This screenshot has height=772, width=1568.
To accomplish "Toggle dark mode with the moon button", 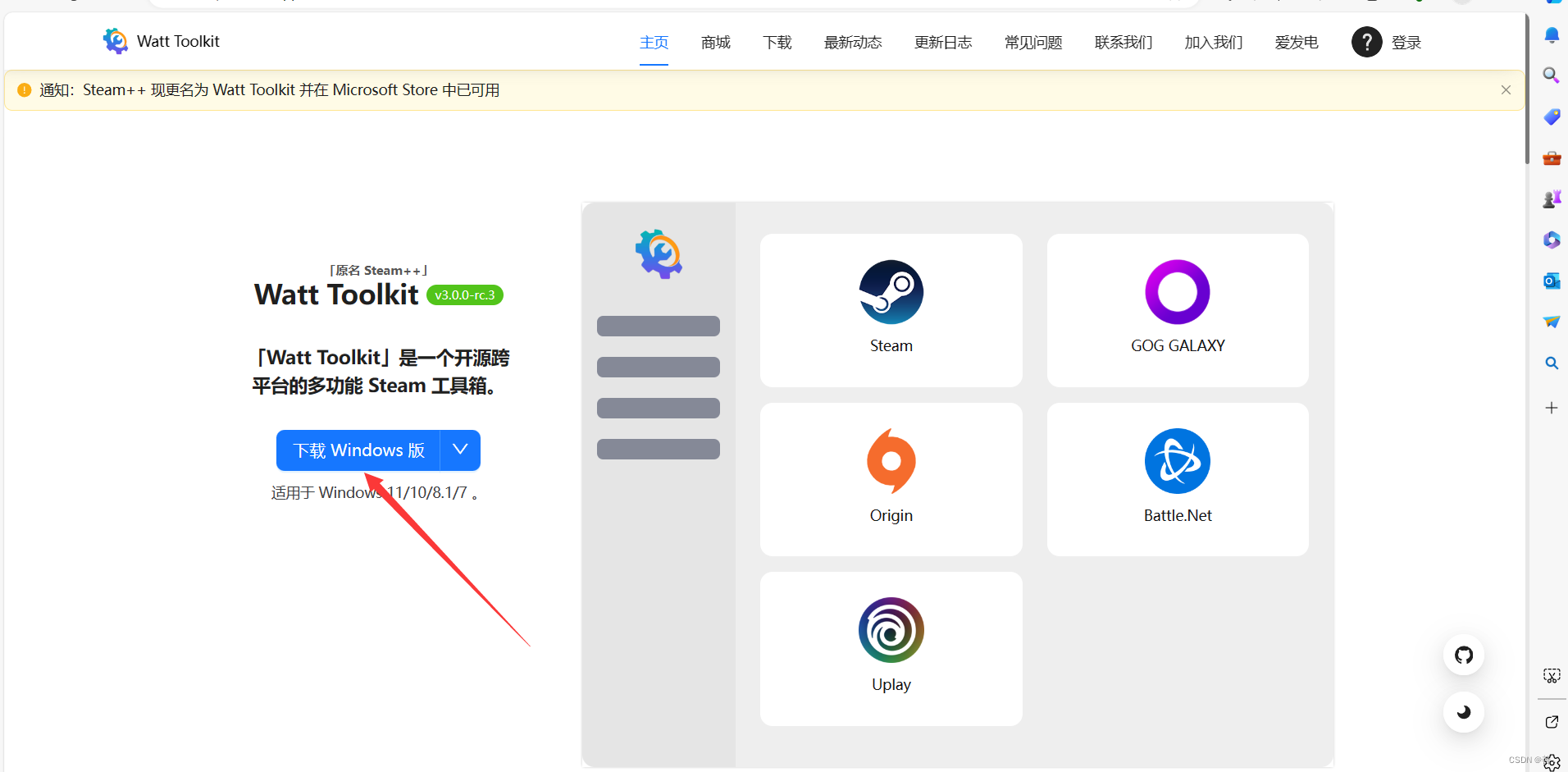I will pos(1464,712).
